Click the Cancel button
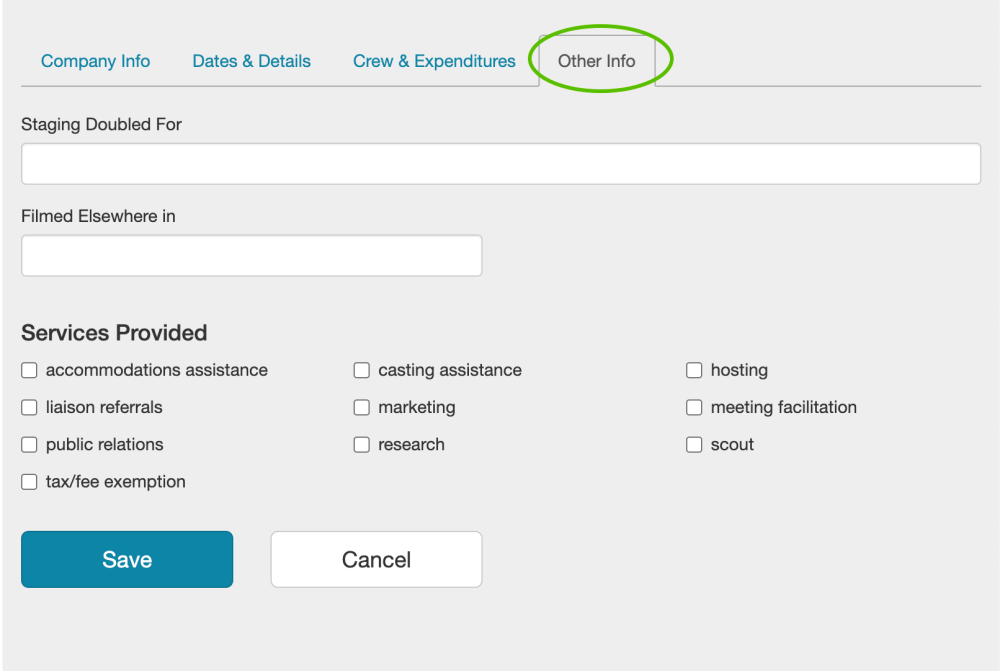Screen dimensions: 1000x671 (376, 559)
